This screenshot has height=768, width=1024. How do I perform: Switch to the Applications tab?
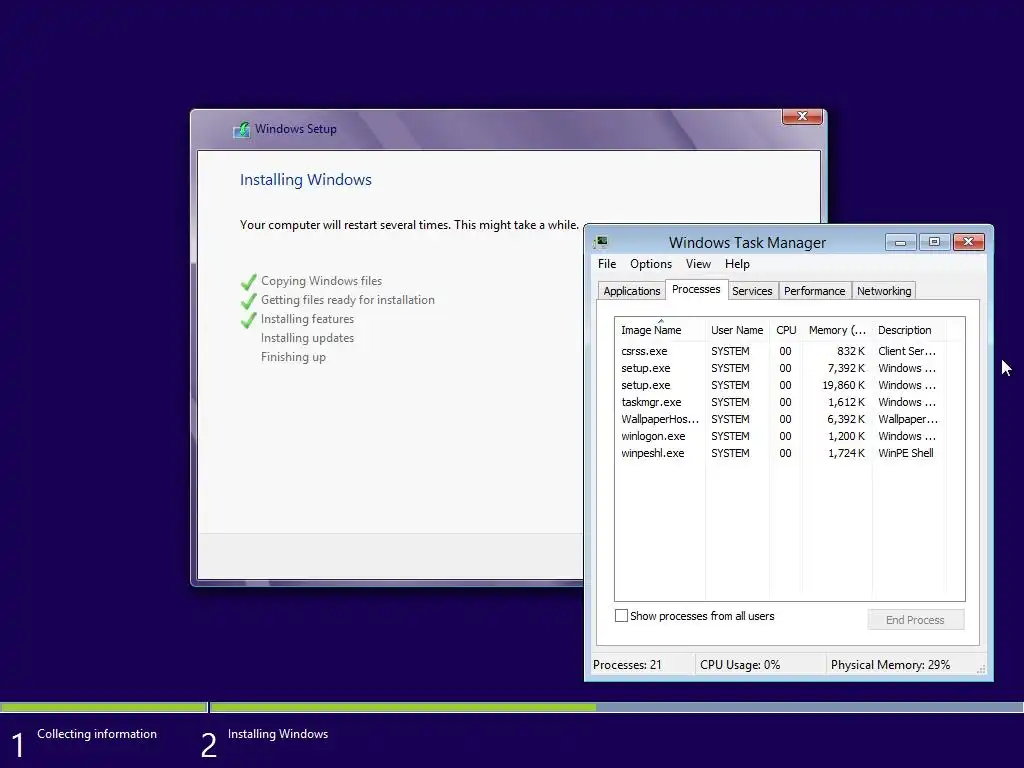[x=632, y=291]
